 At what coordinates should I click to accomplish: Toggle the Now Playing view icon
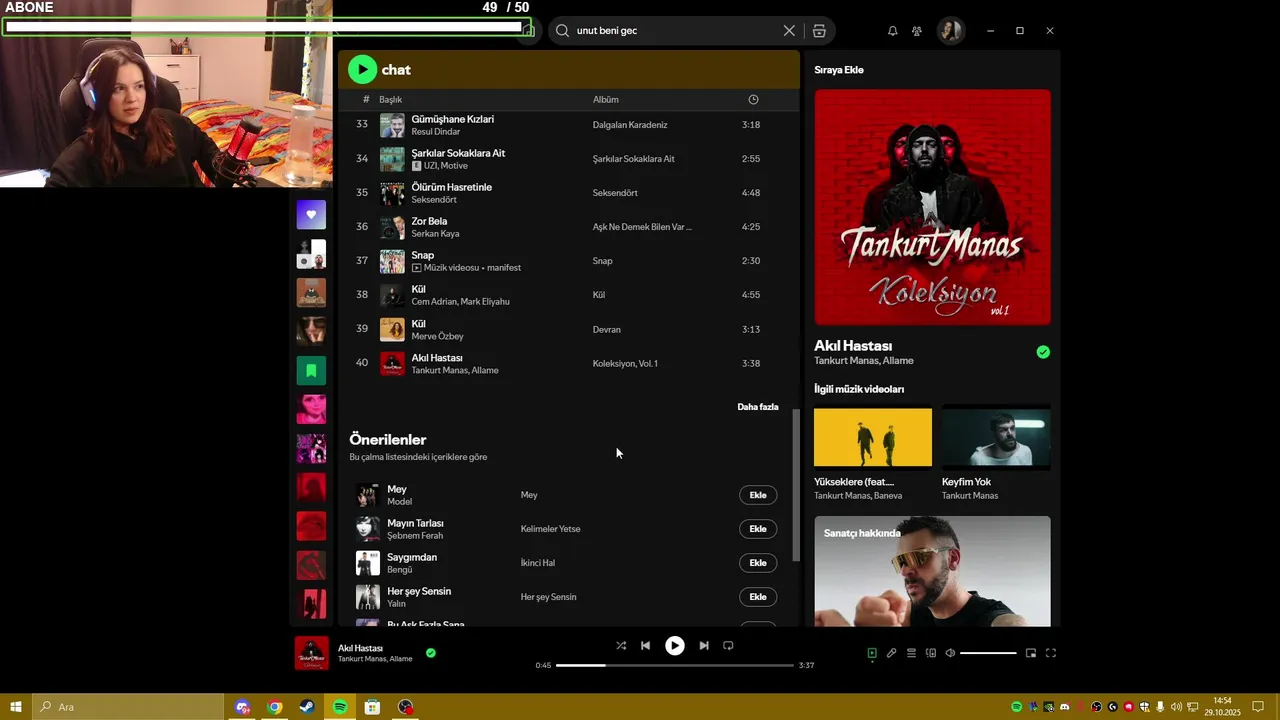[872, 653]
